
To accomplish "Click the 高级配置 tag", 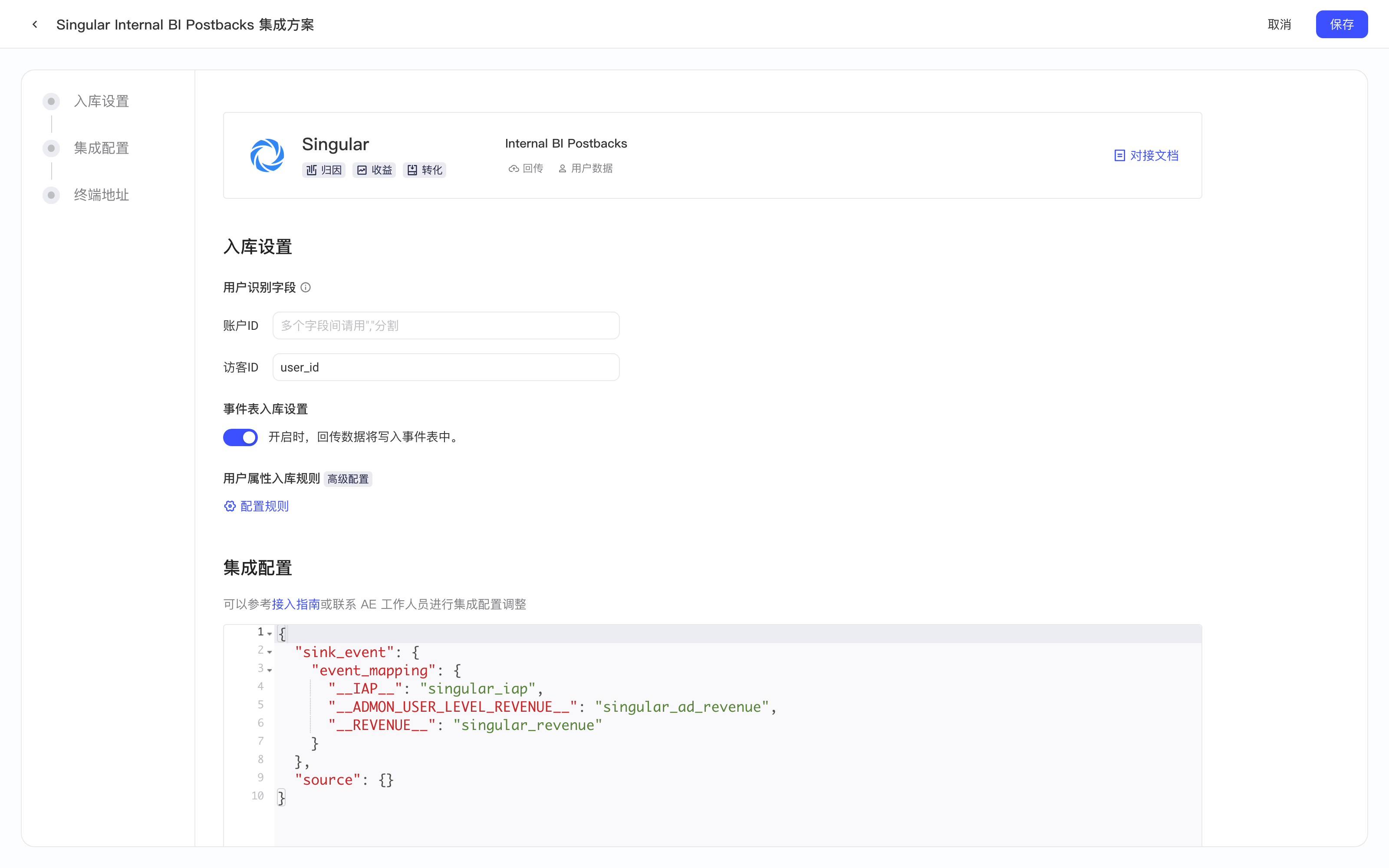I will point(348,479).
